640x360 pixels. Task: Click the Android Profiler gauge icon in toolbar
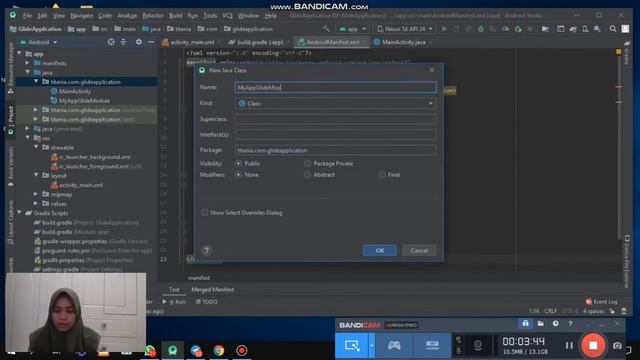pos(505,29)
